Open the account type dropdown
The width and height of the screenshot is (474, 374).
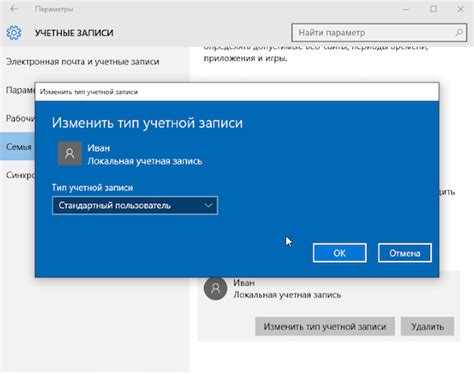[x=135, y=205]
